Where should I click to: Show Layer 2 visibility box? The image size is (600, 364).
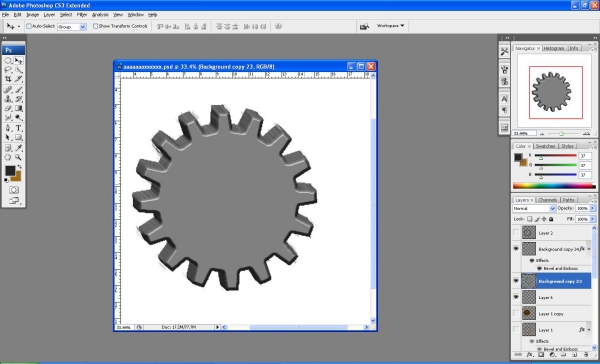tap(516, 232)
